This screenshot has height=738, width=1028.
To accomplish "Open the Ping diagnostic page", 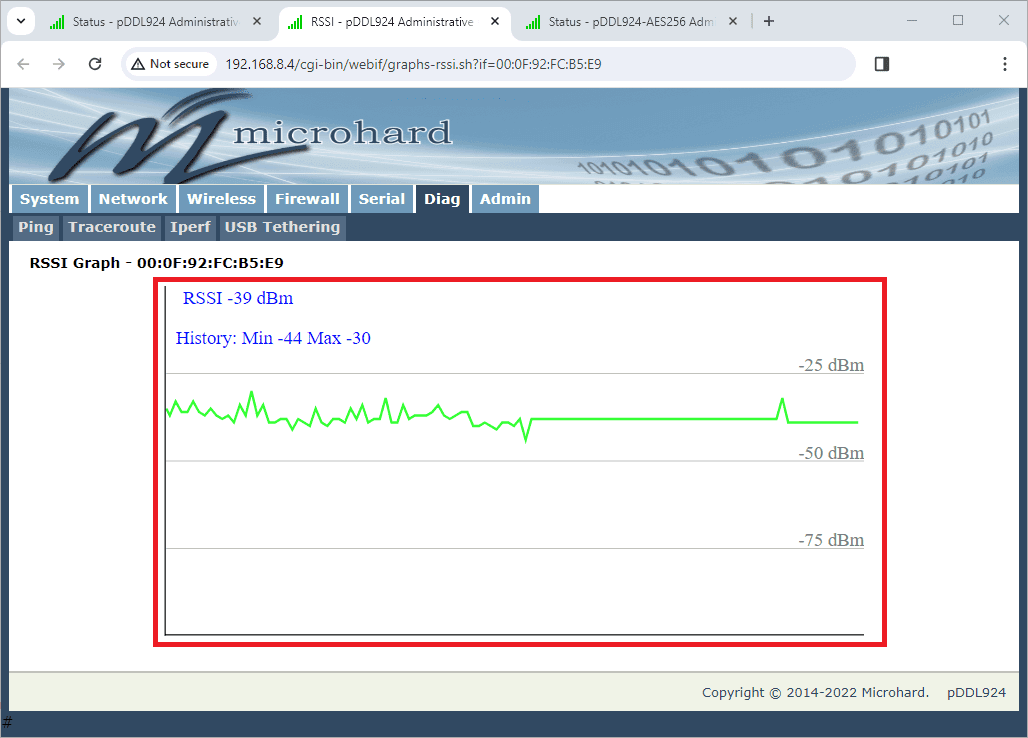I will (36, 227).
